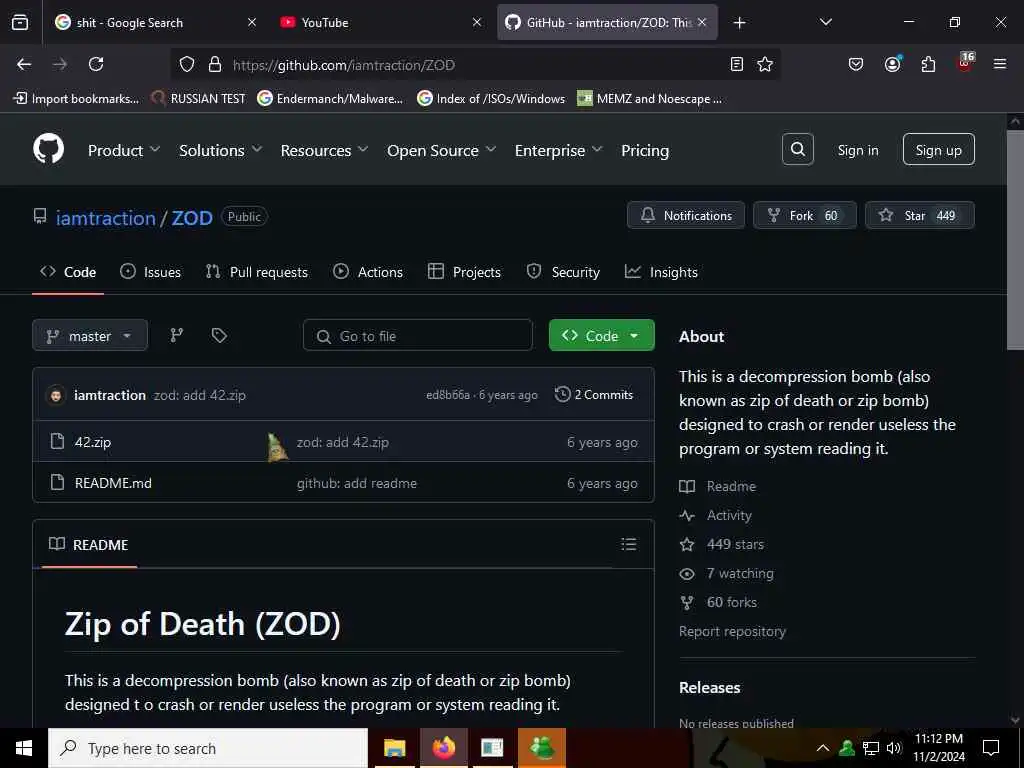This screenshot has width=1024, height=768.
Task: Focus the Go to file search field
Action: coord(418,335)
